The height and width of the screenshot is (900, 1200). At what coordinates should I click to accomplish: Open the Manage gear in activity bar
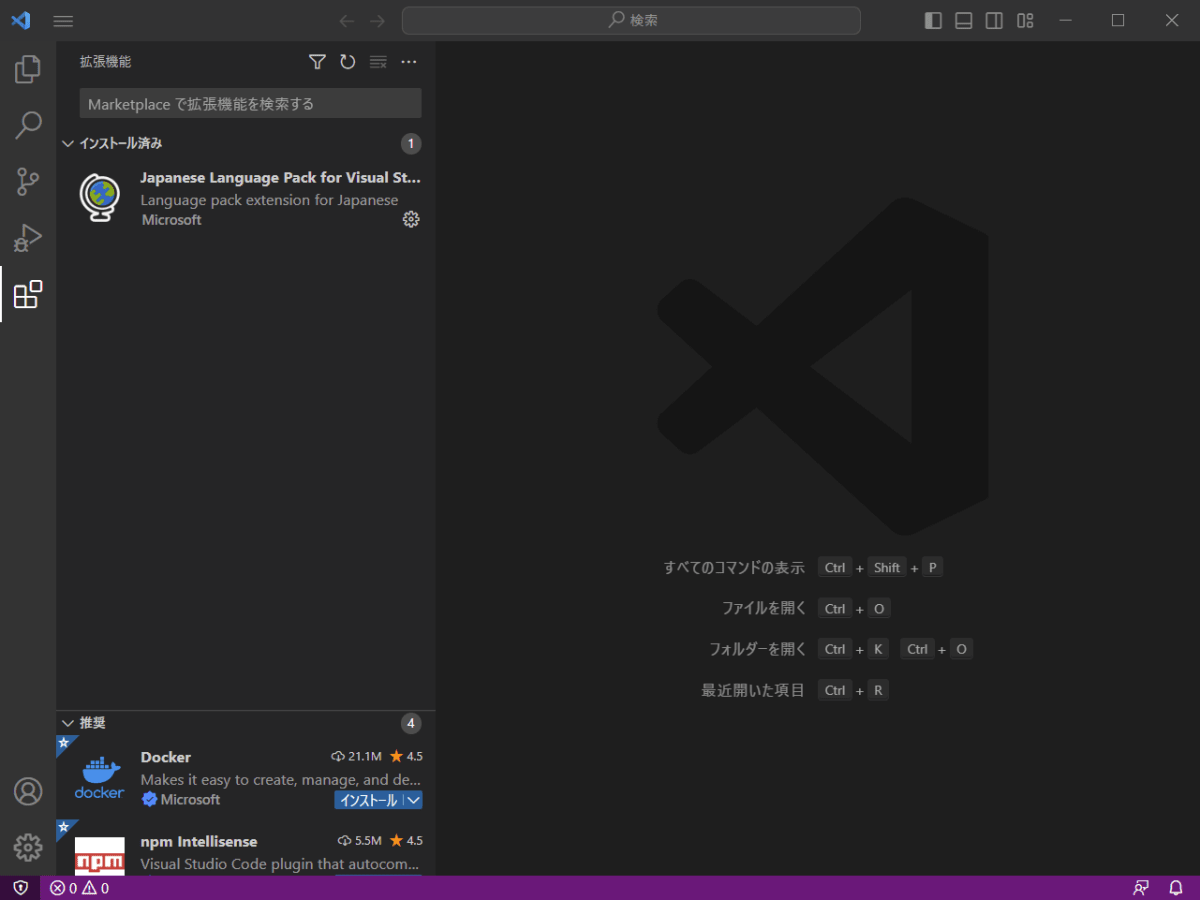click(x=28, y=848)
